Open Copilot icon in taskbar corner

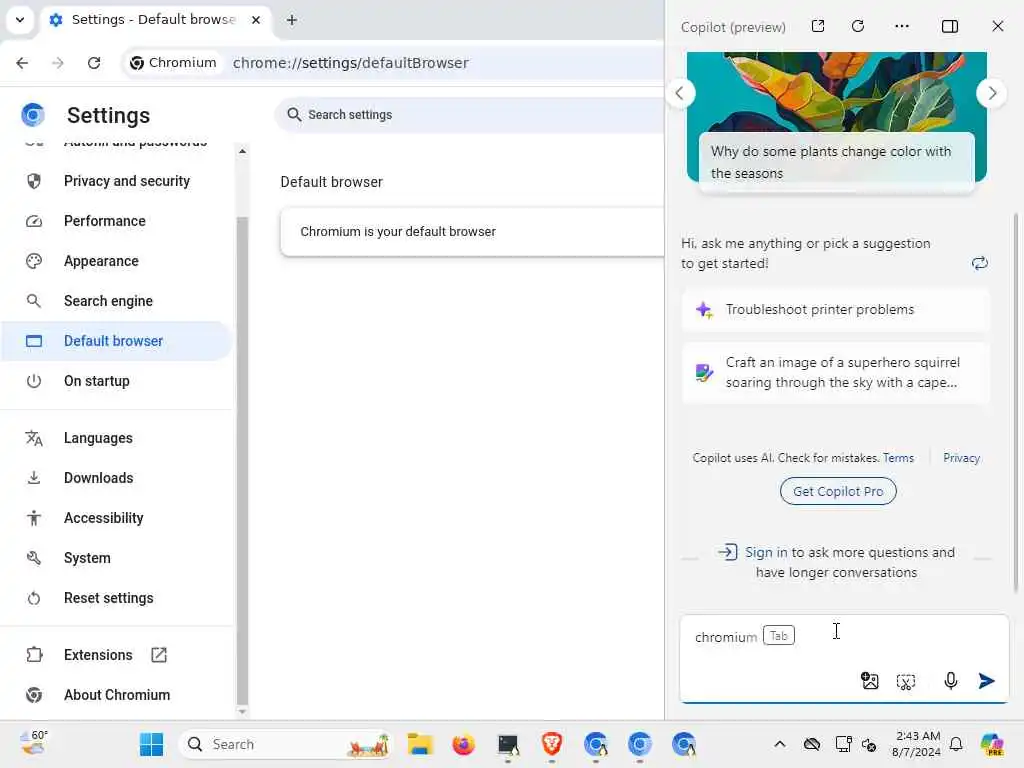point(992,744)
